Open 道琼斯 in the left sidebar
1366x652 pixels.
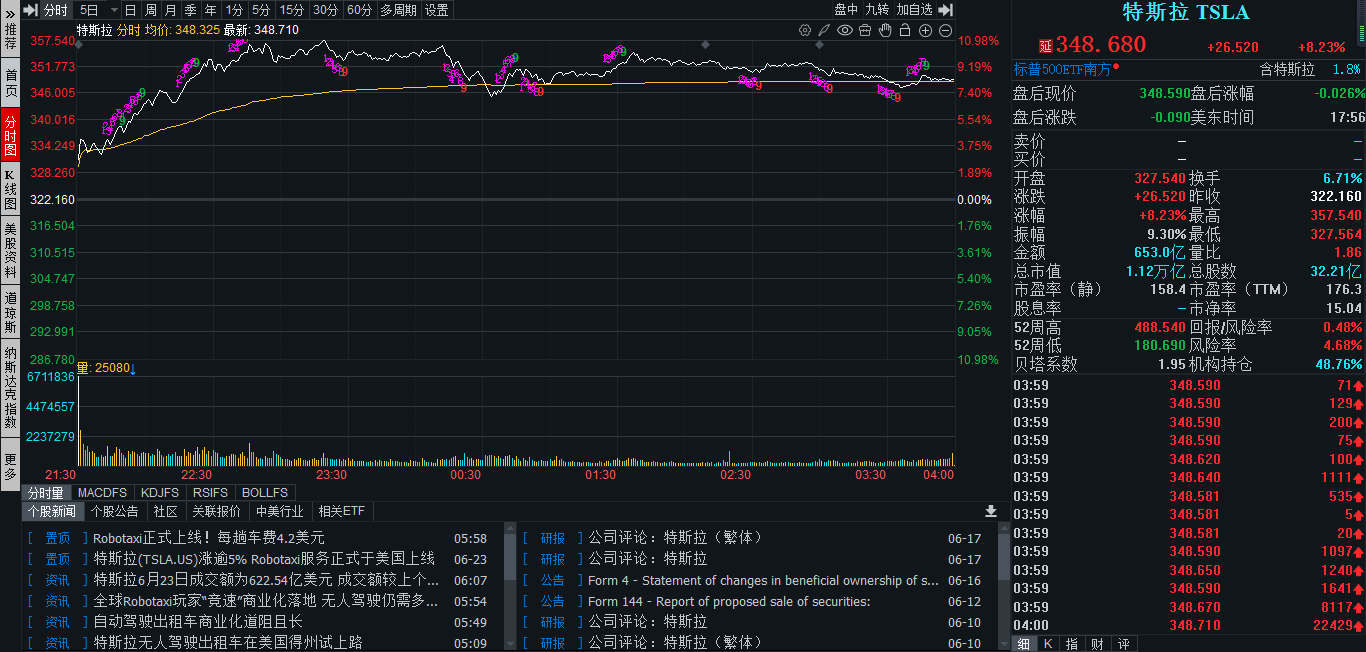coord(10,312)
